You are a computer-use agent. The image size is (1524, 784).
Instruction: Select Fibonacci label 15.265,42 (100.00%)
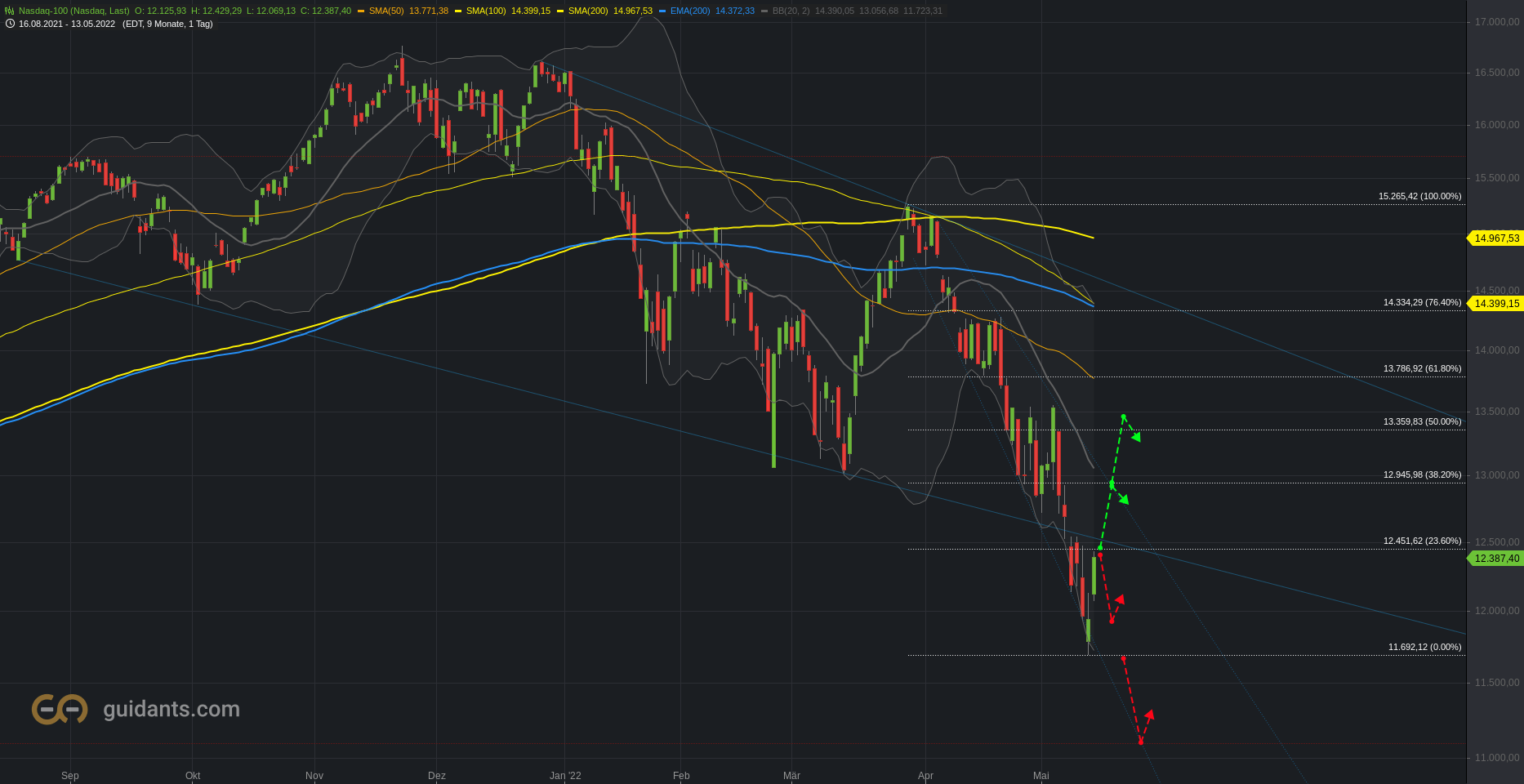click(x=1420, y=196)
